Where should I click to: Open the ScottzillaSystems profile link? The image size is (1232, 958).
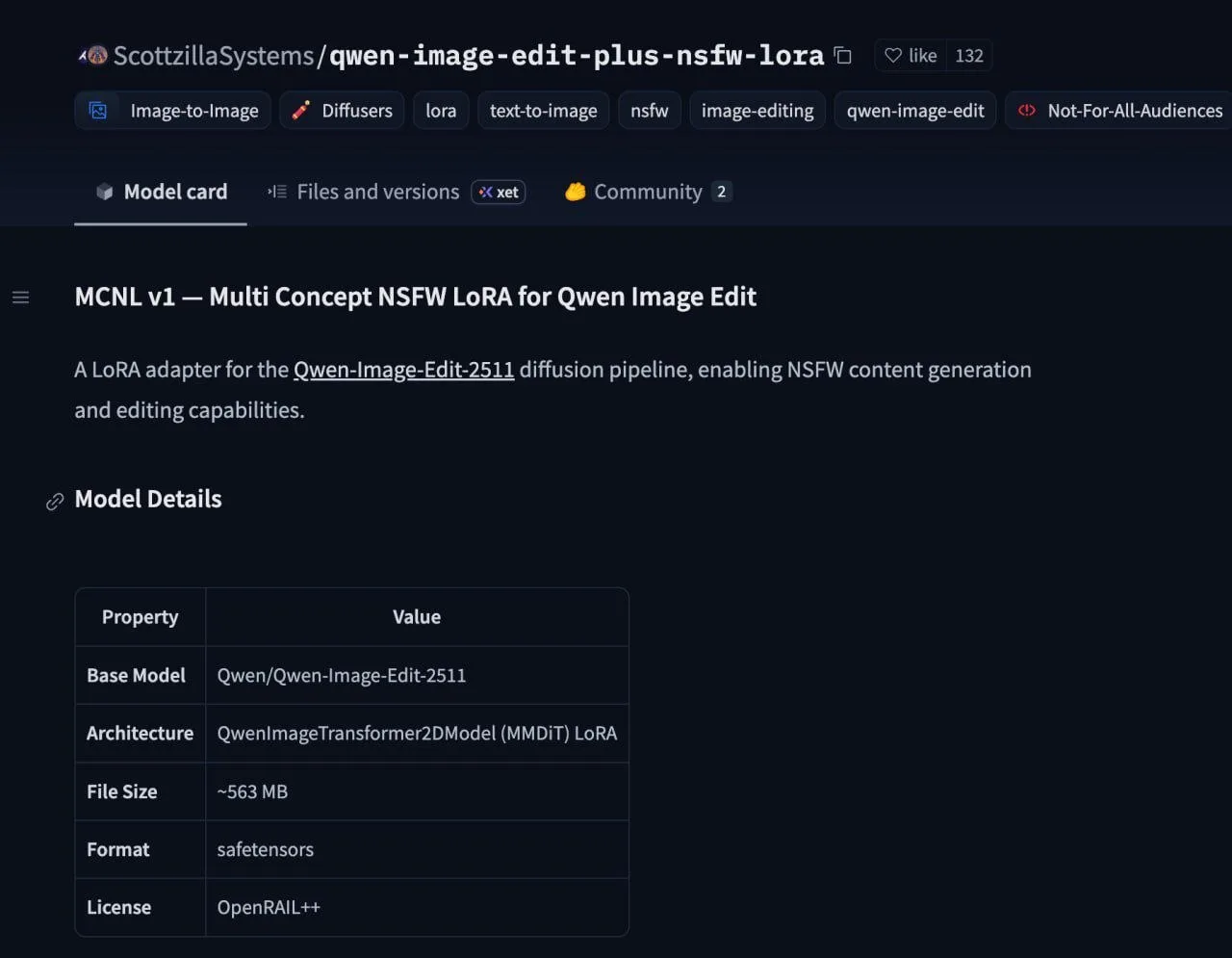point(214,56)
